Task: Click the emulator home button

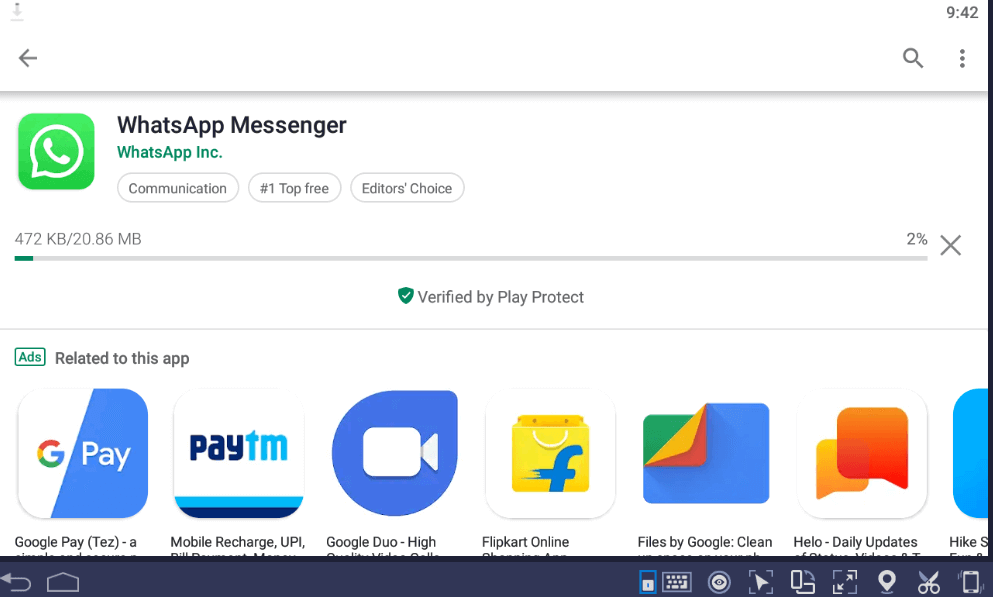Action: click(63, 582)
